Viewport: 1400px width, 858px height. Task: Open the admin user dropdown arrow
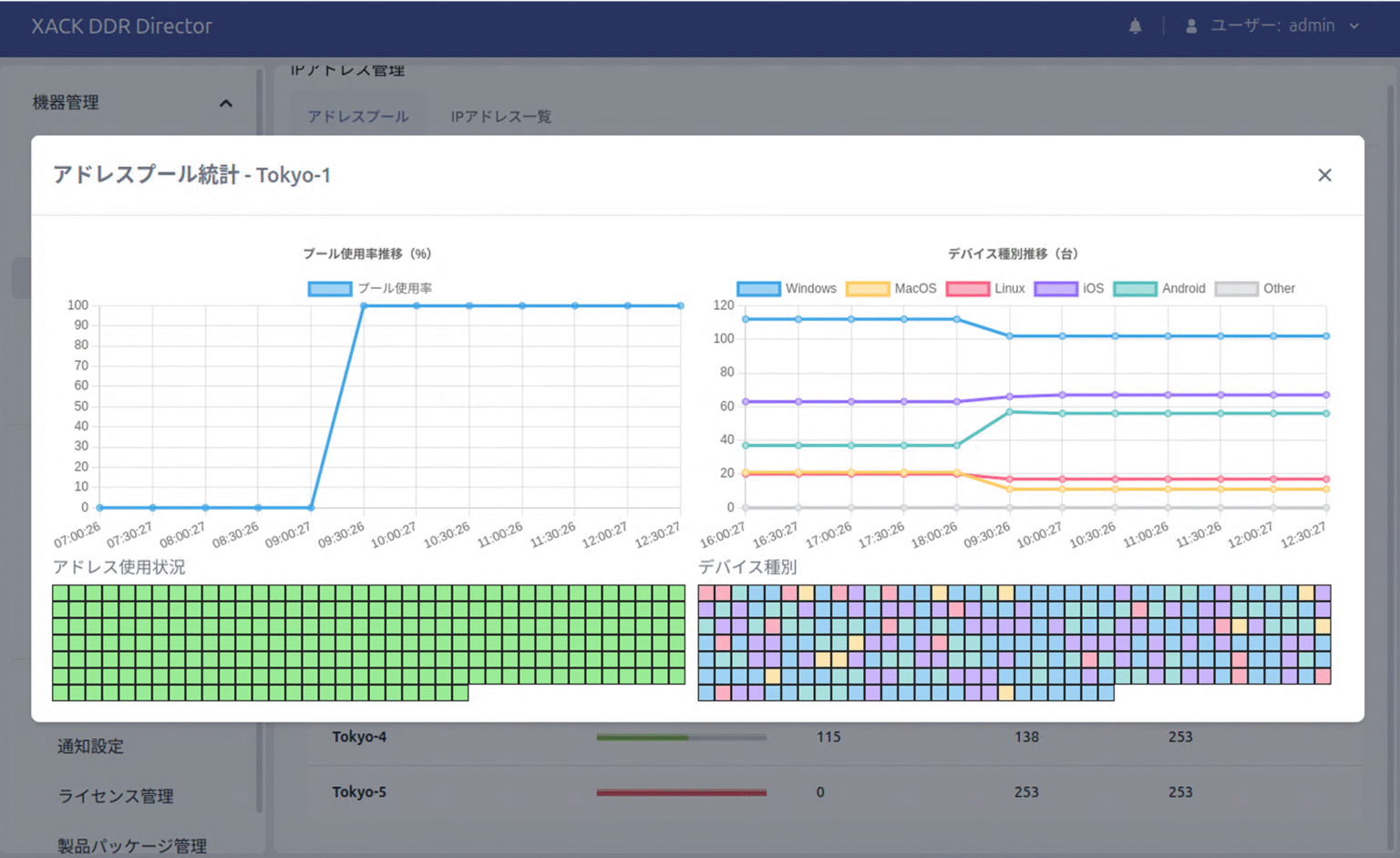coord(1354,26)
